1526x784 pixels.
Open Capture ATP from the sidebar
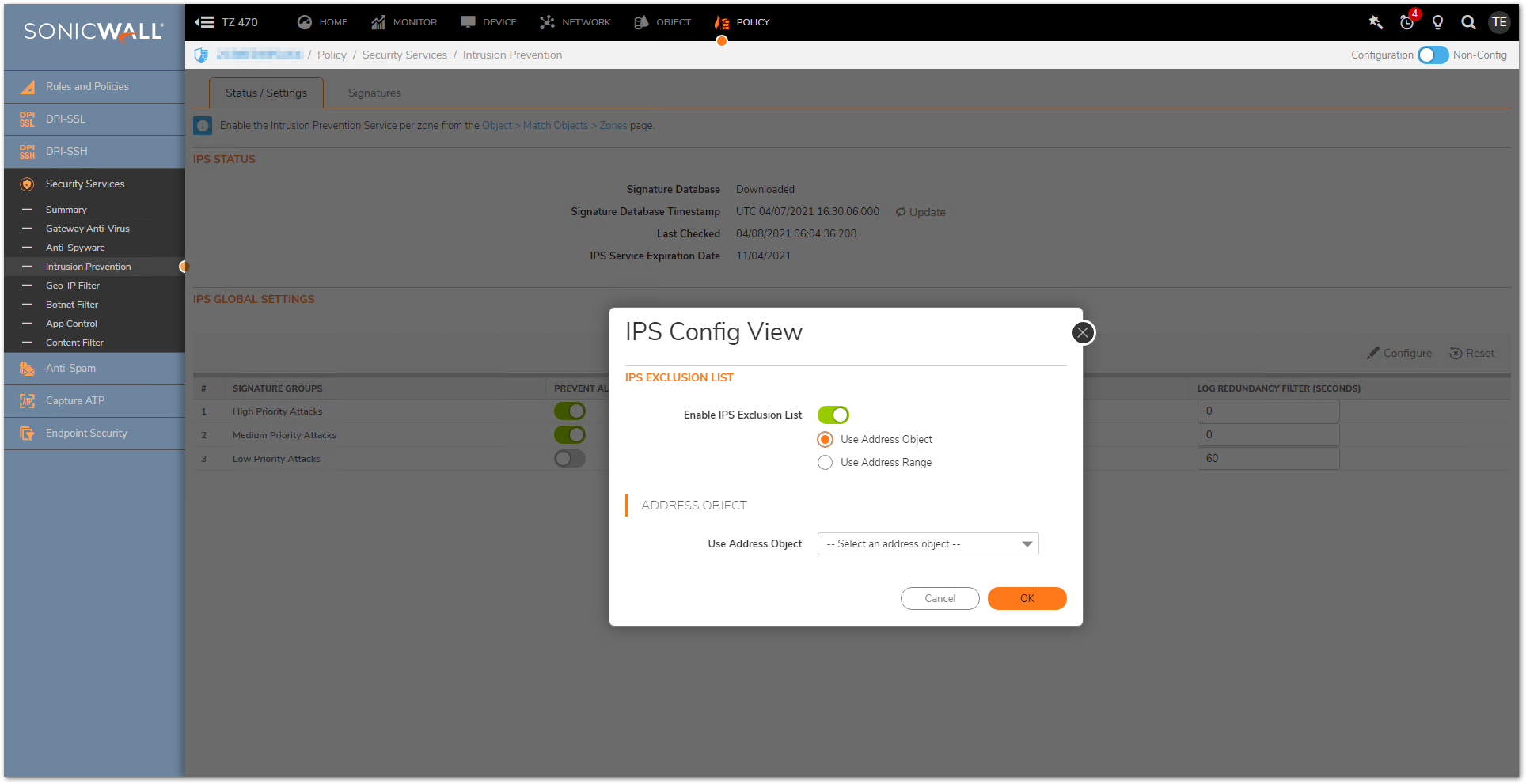coord(75,401)
